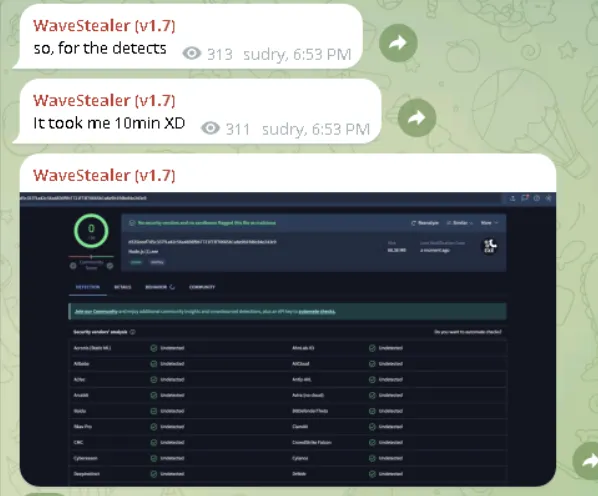598x496 pixels.
Task: Forward the "so, for the detects" message
Action: tap(398, 43)
